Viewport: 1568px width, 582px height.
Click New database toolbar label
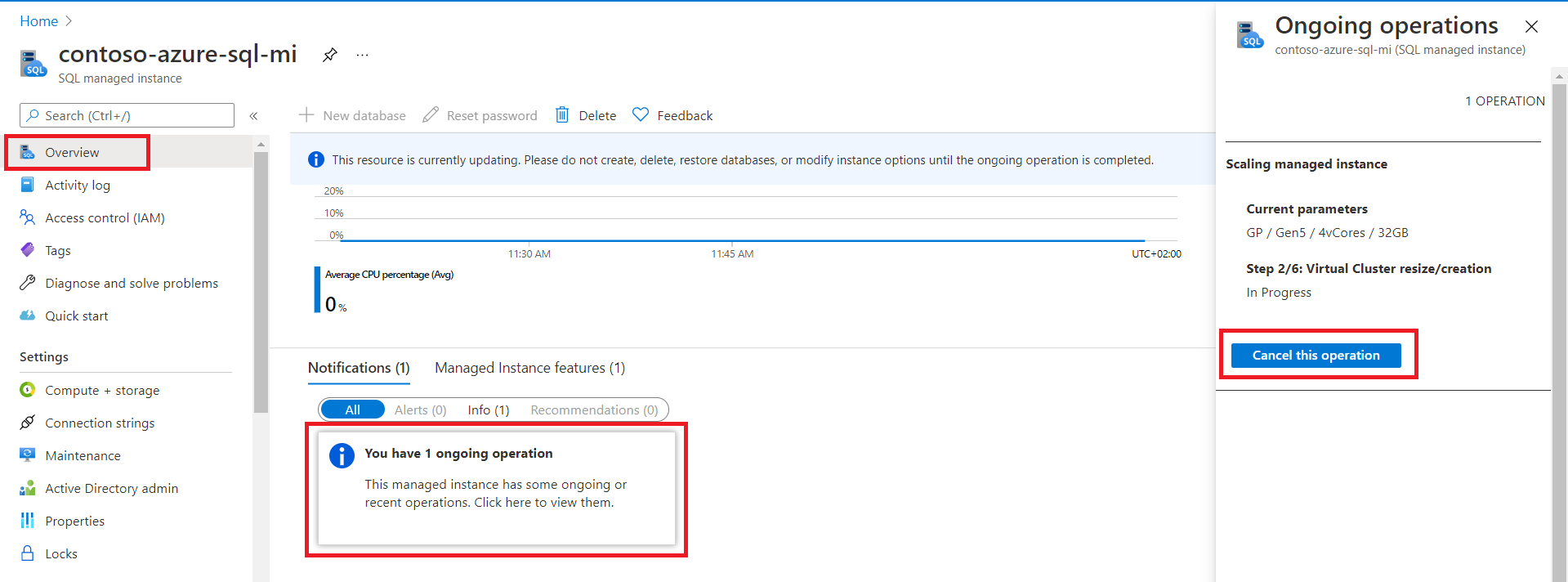[364, 116]
